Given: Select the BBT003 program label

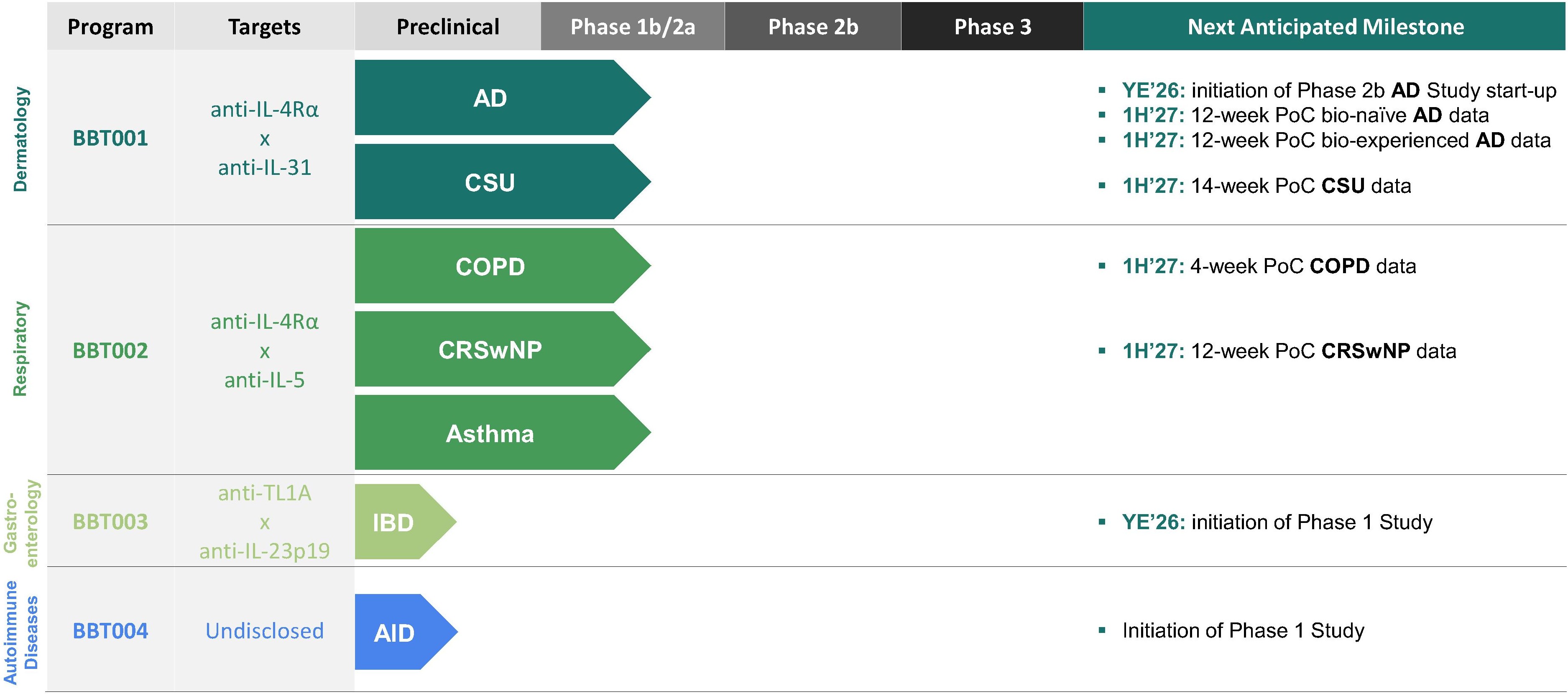Looking at the screenshot, I should tap(110, 522).
